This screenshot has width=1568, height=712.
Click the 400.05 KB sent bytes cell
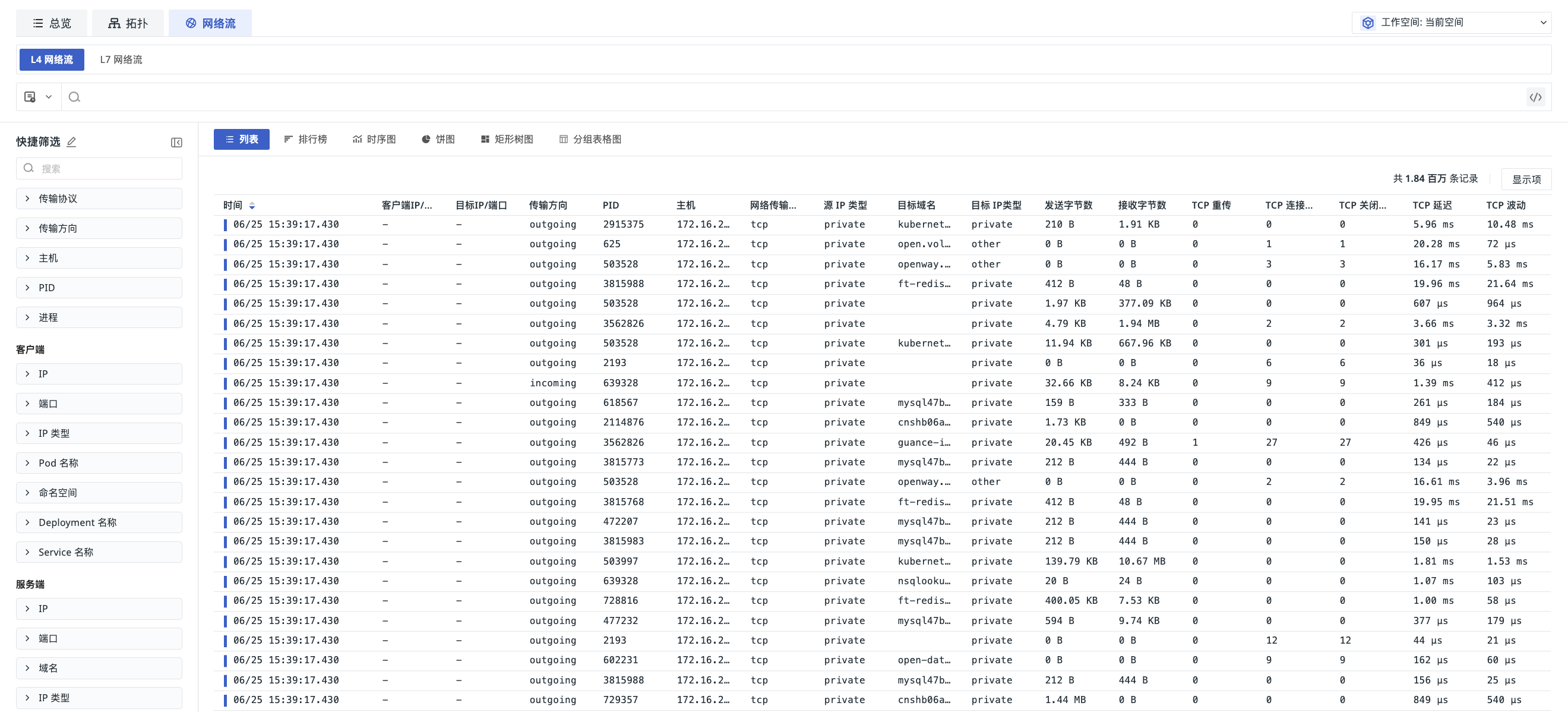click(x=1071, y=600)
